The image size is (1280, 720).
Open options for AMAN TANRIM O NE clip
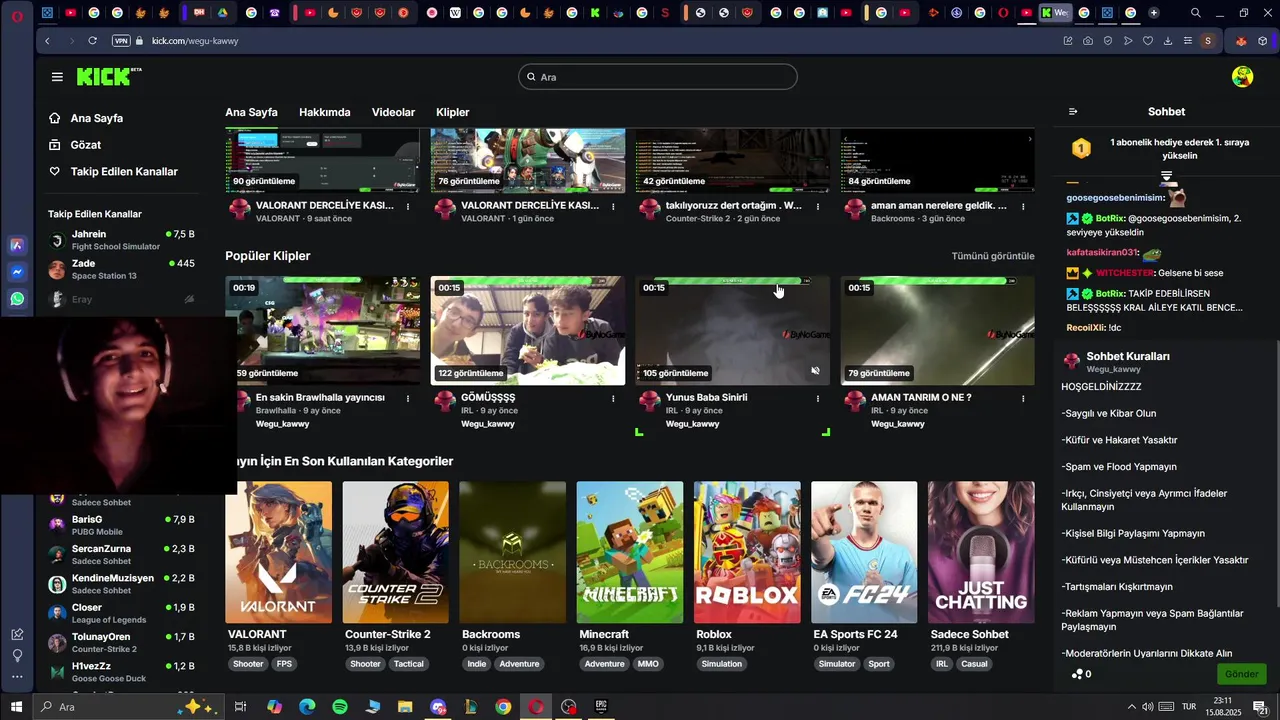(1023, 398)
